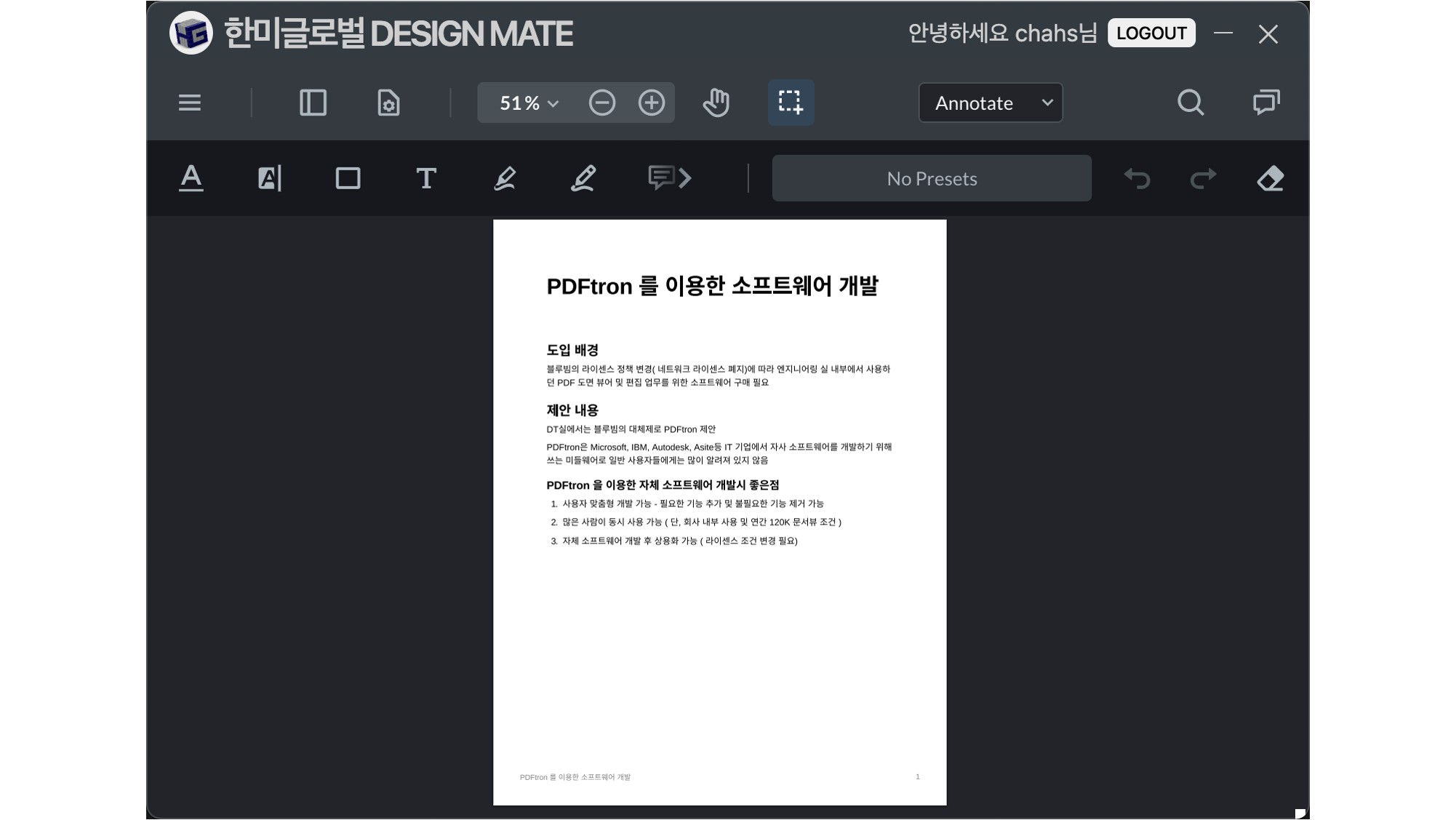Undo the last annotation
This screenshot has height=820, width=1456.
coord(1137,178)
